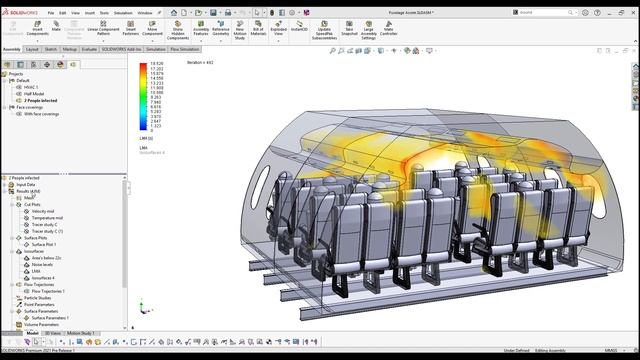Image resolution: width=640 pixels, height=360 pixels.
Task: Select the Mate tool
Action: [x=56, y=27]
